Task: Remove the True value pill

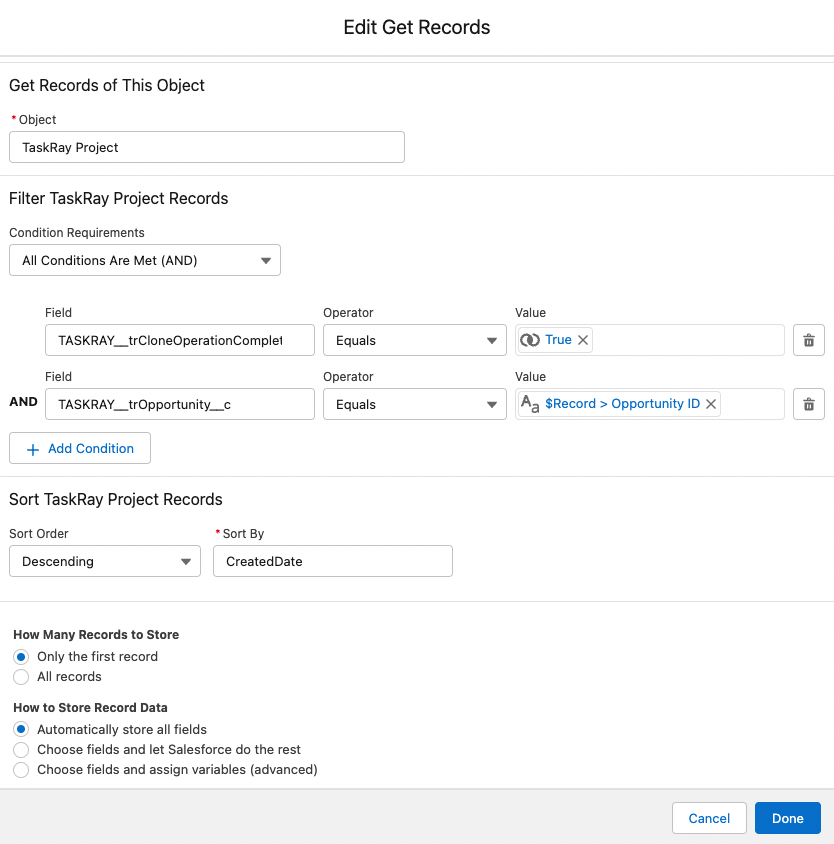Action: click(x=583, y=340)
